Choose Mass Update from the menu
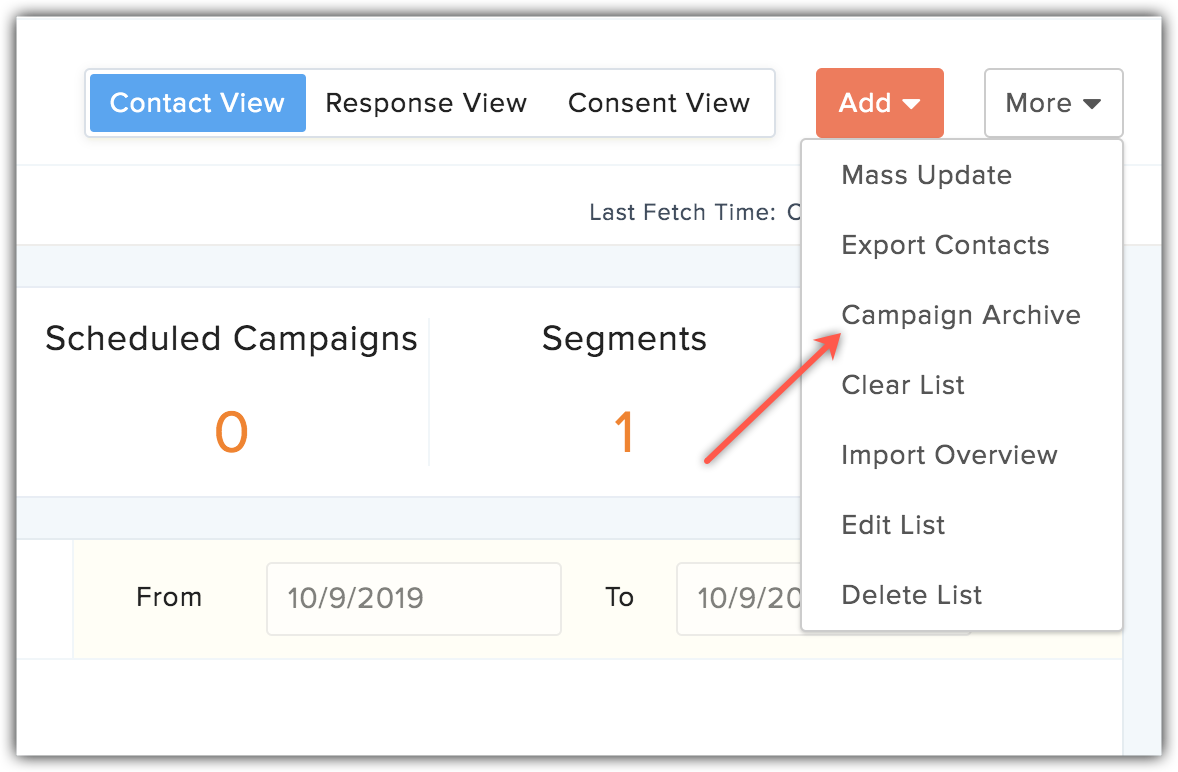Image resolution: width=1178 pixels, height=772 pixels. click(926, 175)
